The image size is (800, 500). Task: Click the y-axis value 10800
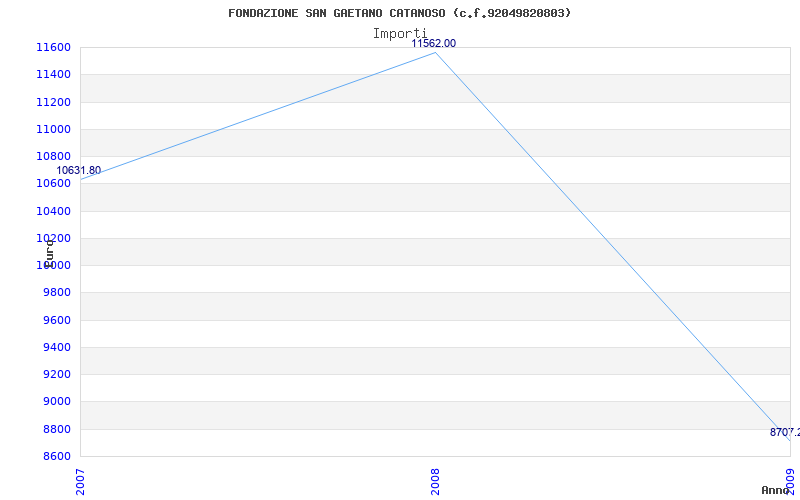pyautogui.click(x=53, y=156)
